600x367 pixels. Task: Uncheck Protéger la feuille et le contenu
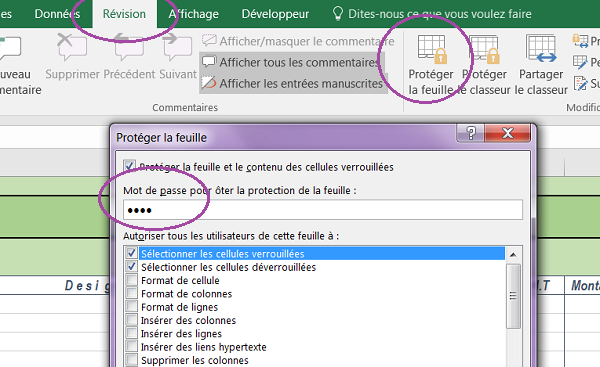point(129,166)
